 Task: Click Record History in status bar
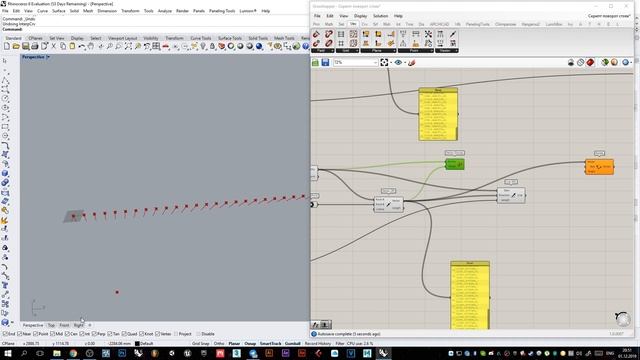coord(318,344)
